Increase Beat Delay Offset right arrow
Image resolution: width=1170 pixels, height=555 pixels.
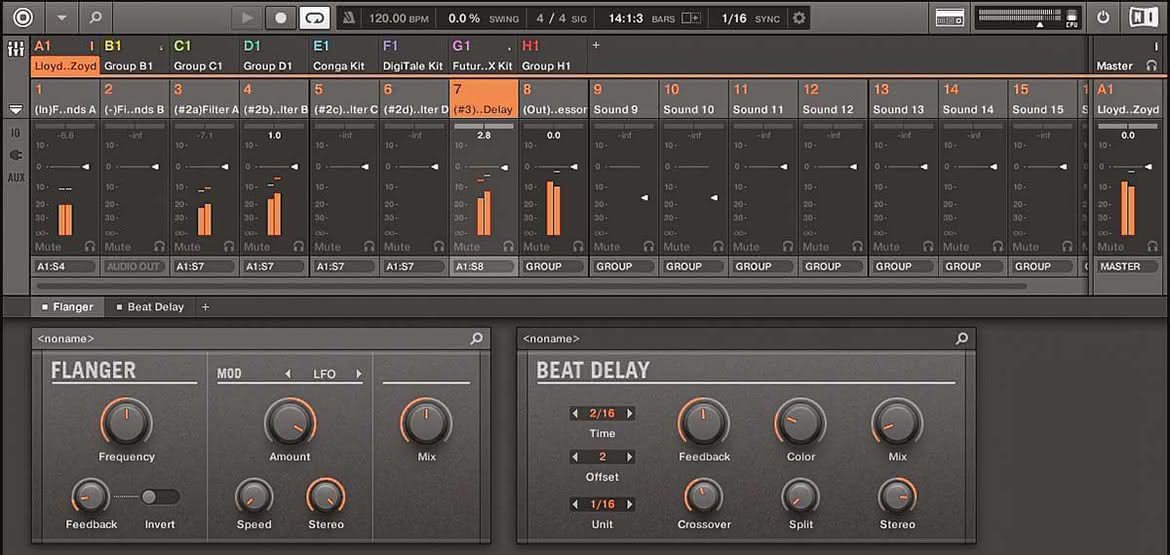[630, 457]
